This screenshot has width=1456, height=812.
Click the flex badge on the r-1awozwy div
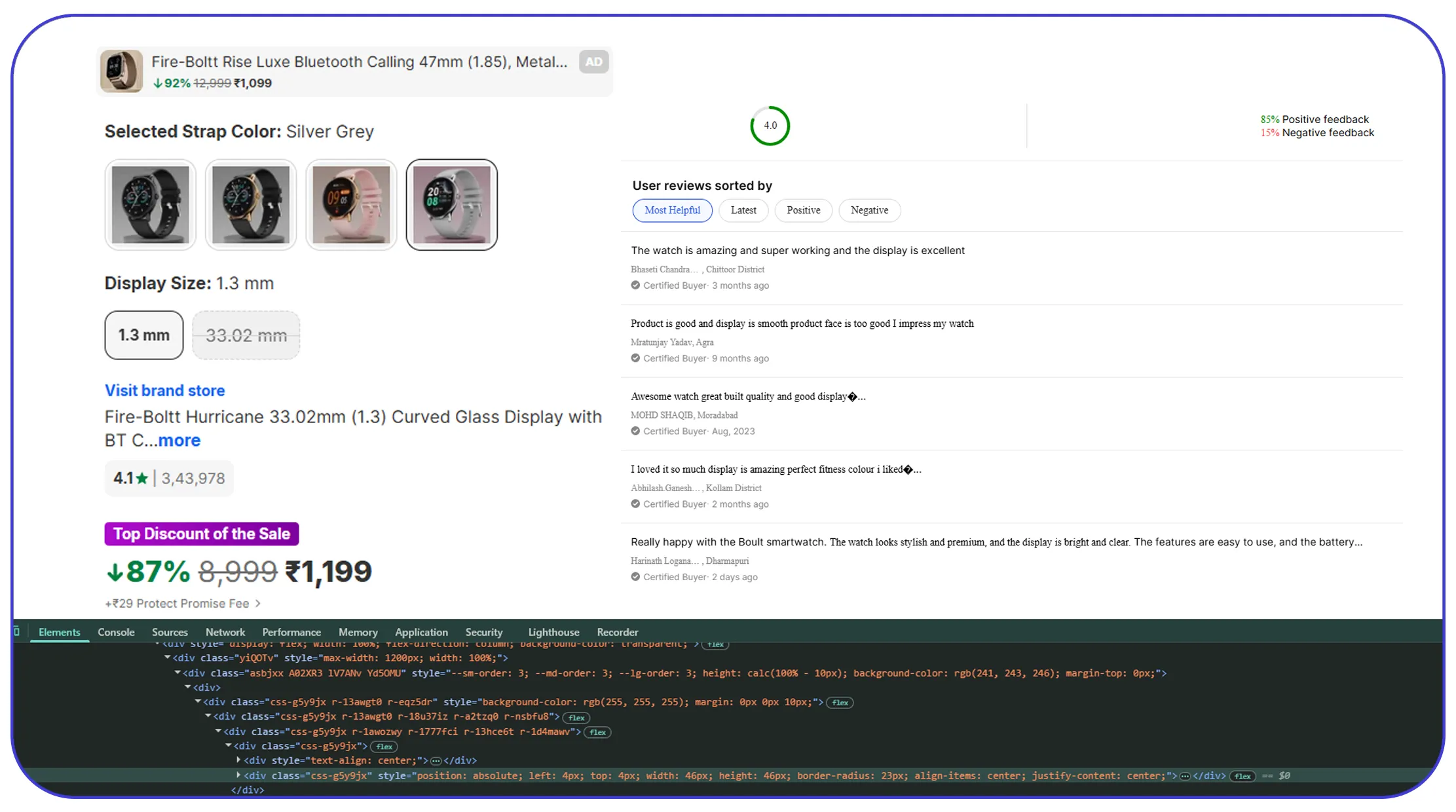pyautogui.click(x=597, y=732)
